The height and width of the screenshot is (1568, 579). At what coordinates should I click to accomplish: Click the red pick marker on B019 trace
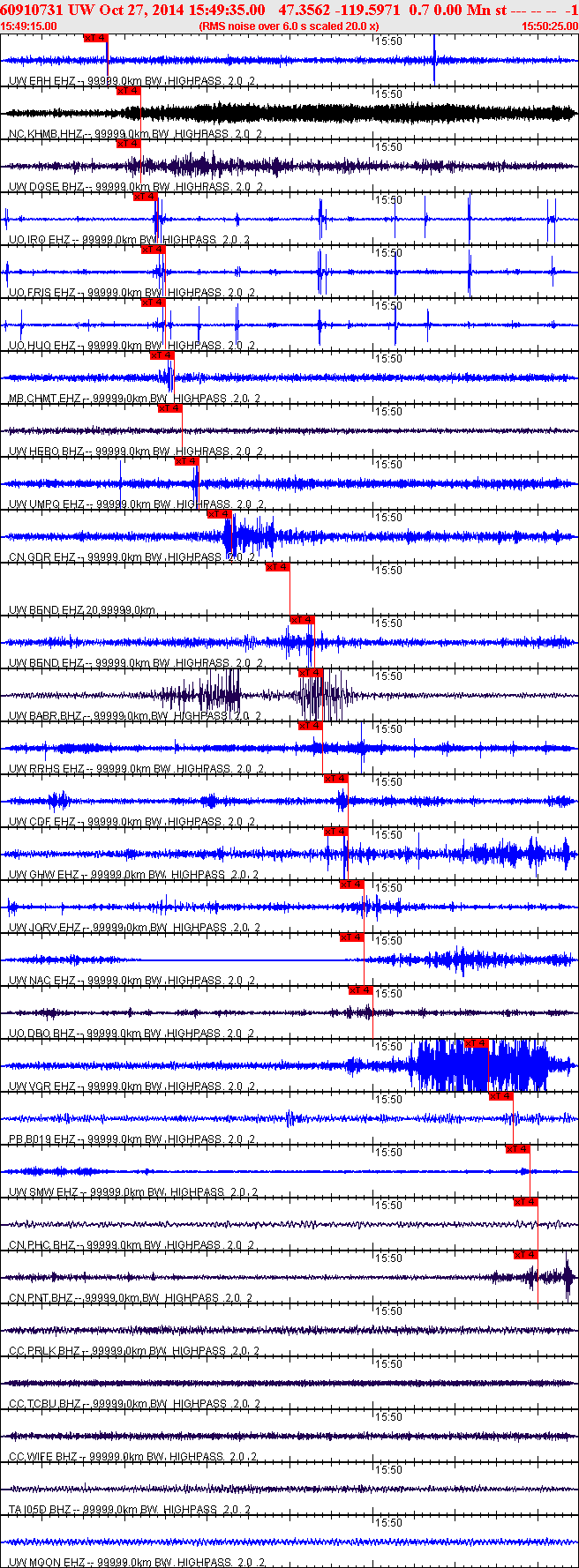500,1096
